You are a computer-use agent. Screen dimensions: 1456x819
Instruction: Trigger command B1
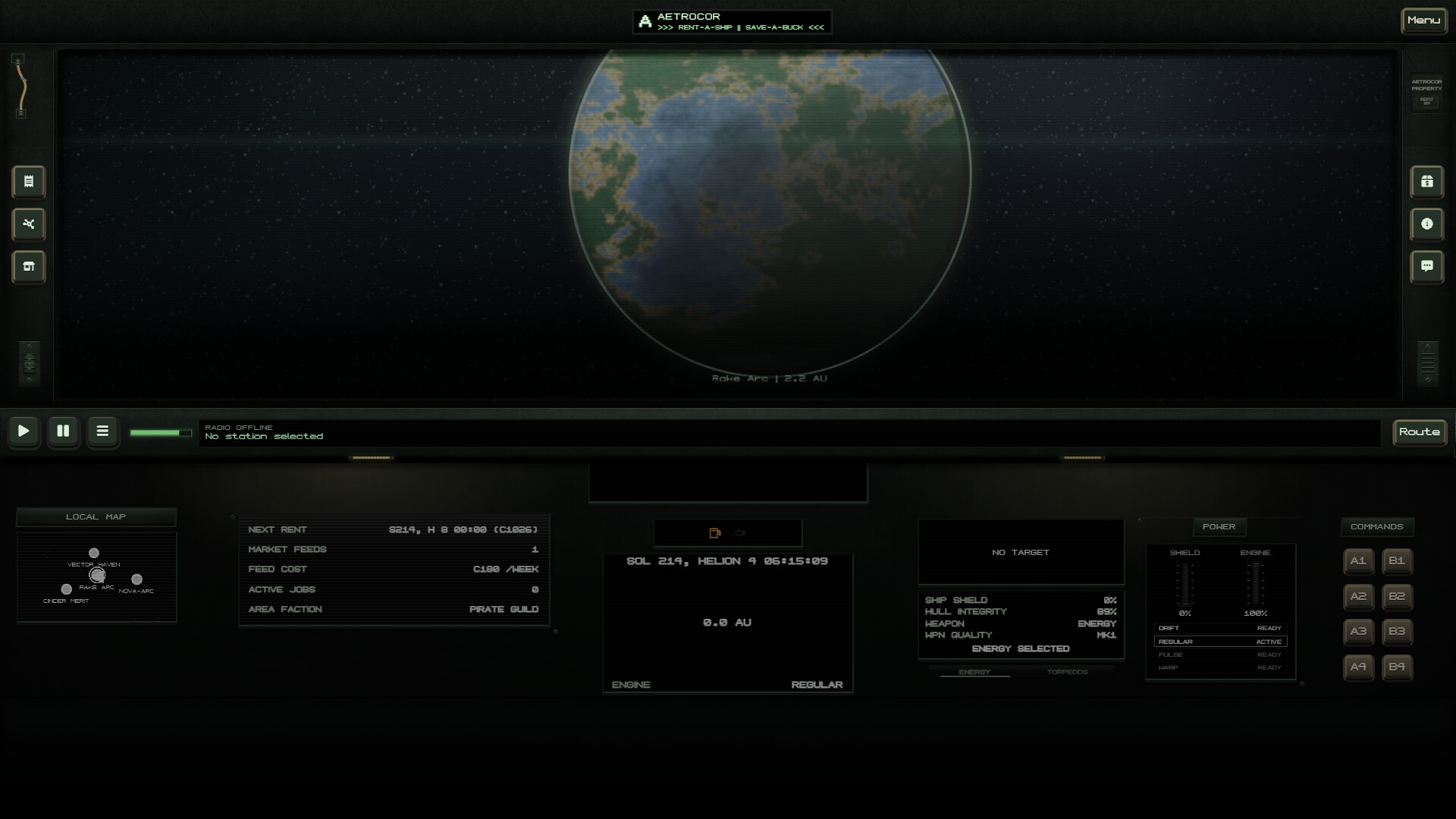pos(1397,561)
